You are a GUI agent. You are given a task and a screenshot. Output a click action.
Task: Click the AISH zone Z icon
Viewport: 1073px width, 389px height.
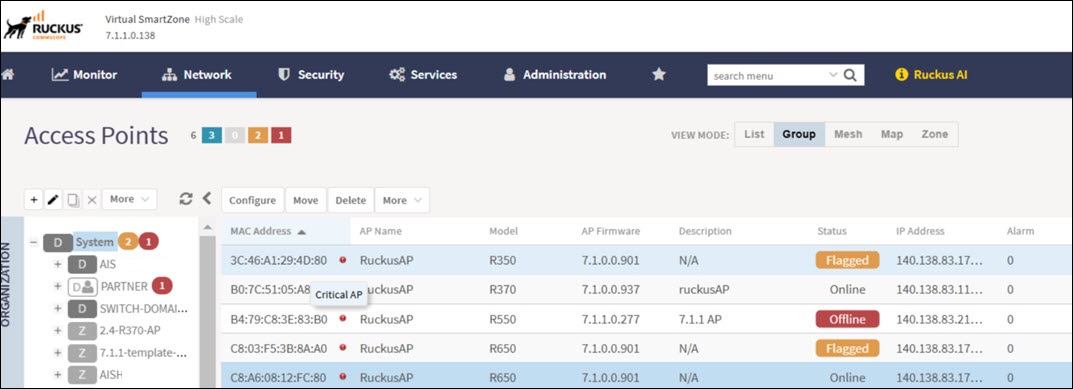tap(82, 375)
